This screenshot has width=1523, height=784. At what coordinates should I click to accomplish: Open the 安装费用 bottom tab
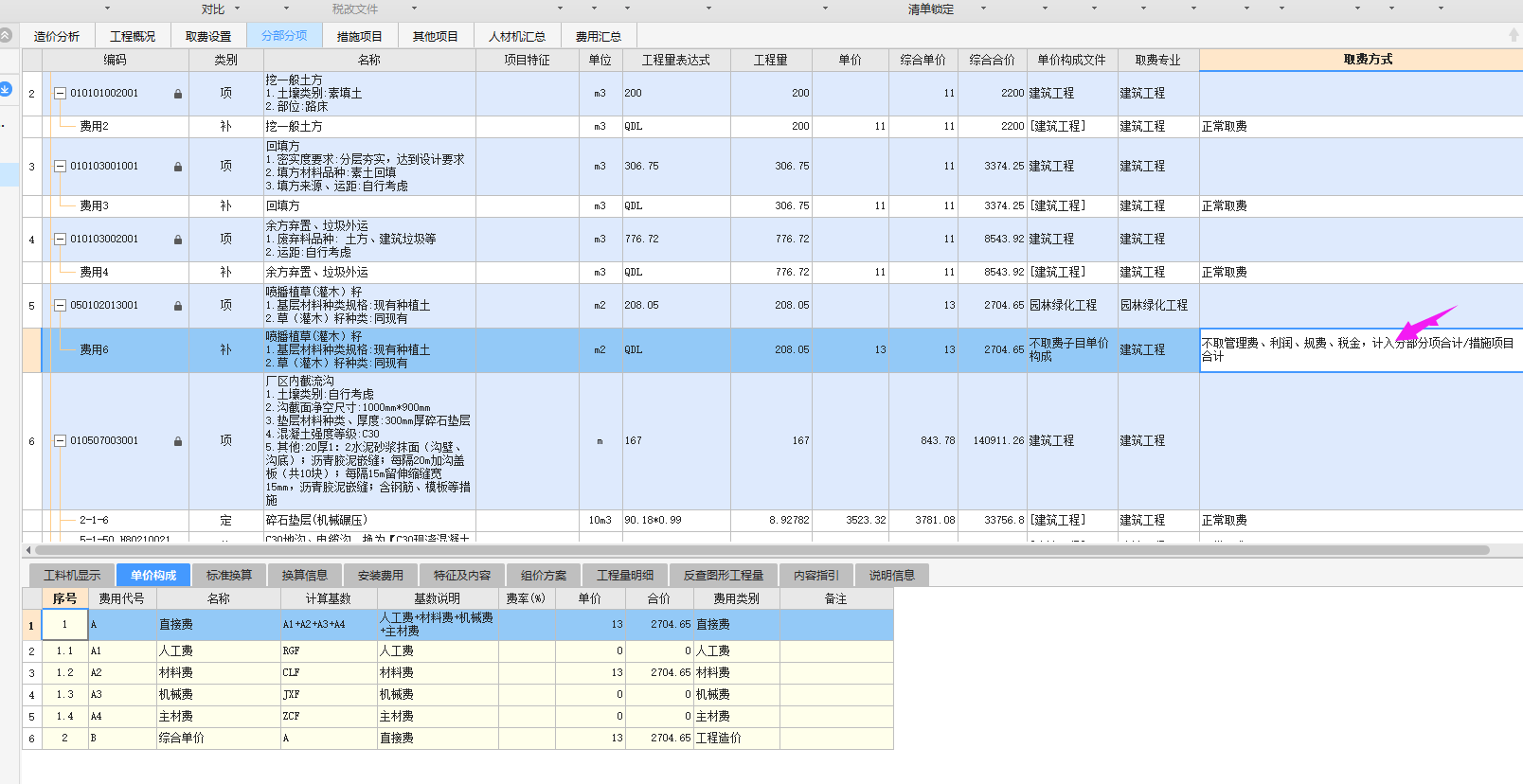(x=381, y=576)
